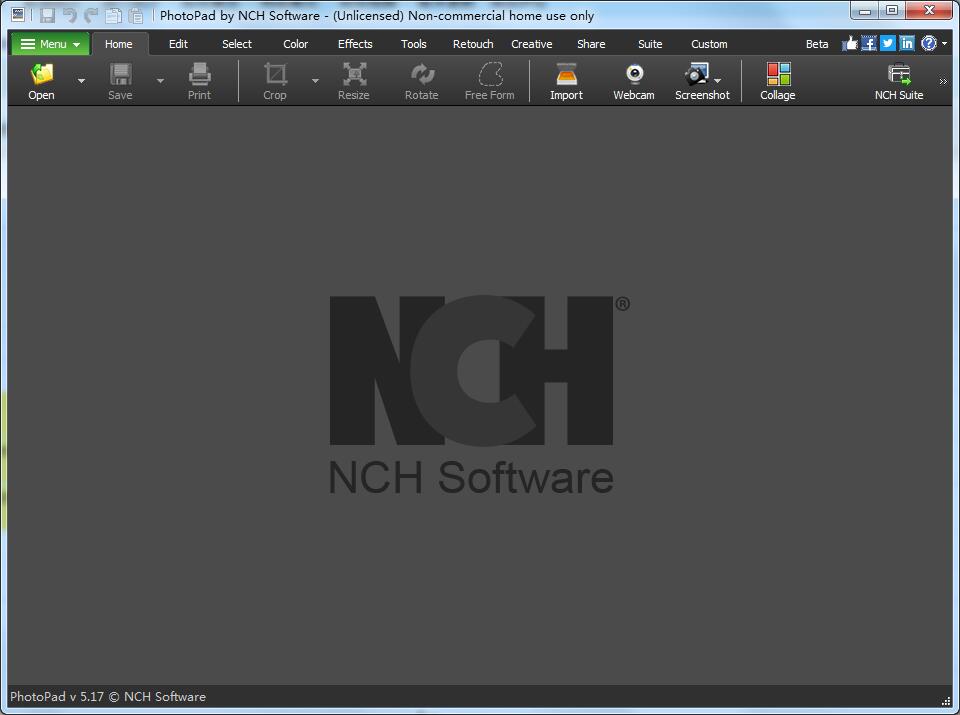The height and width of the screenshot is (715, 960).
Task: Switch to the Tools tab
Action: (x=414, y=44)
